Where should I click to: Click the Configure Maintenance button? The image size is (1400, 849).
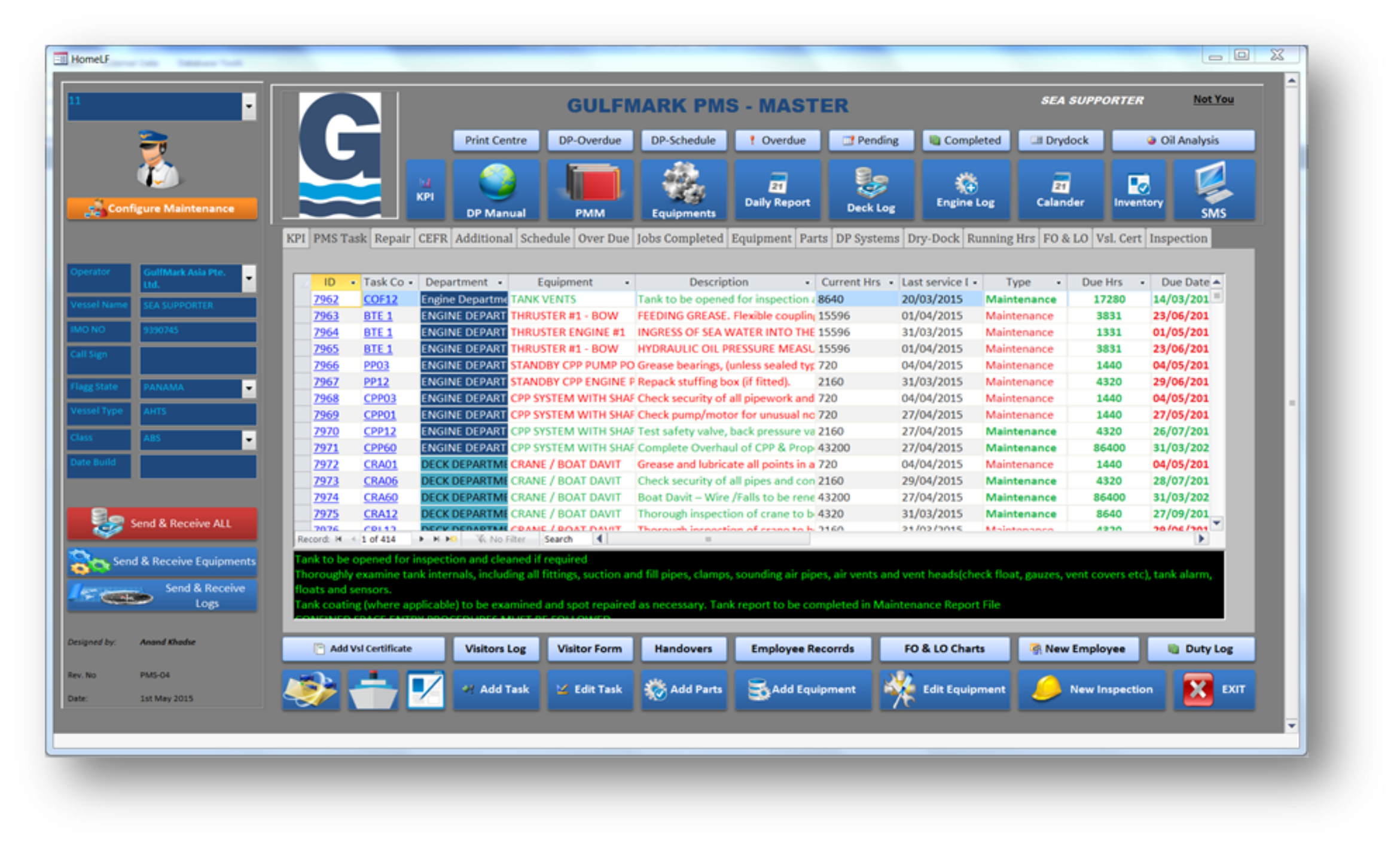162,209
